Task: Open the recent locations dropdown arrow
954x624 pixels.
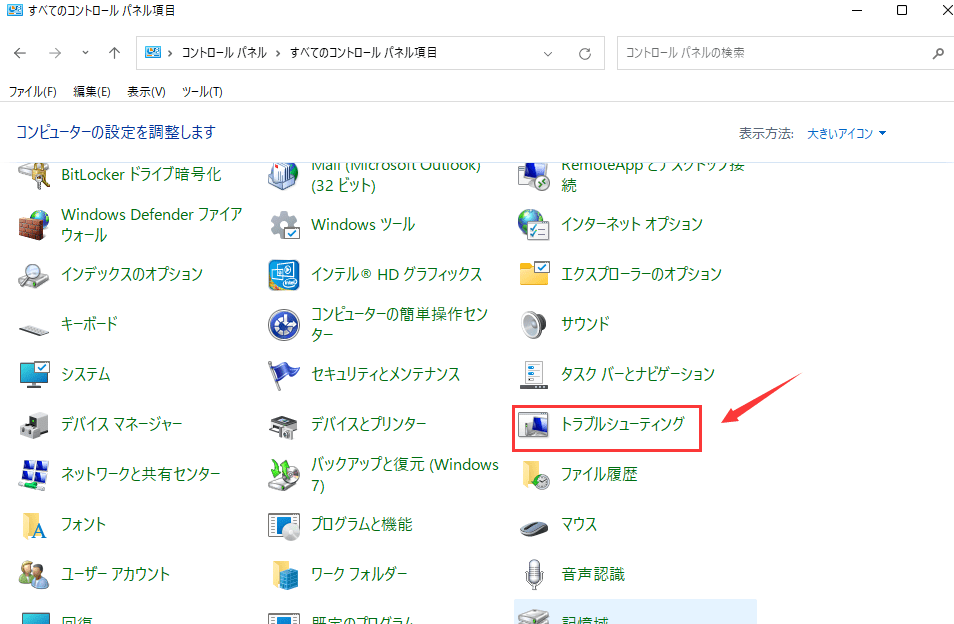Action: tap(85, 53)
